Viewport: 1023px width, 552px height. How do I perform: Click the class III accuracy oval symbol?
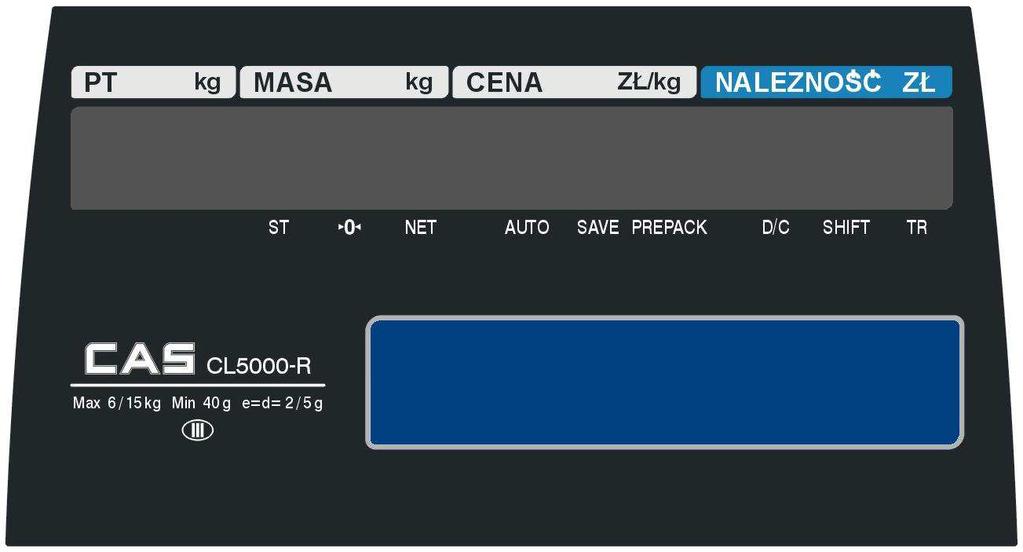tap(197, 431)
